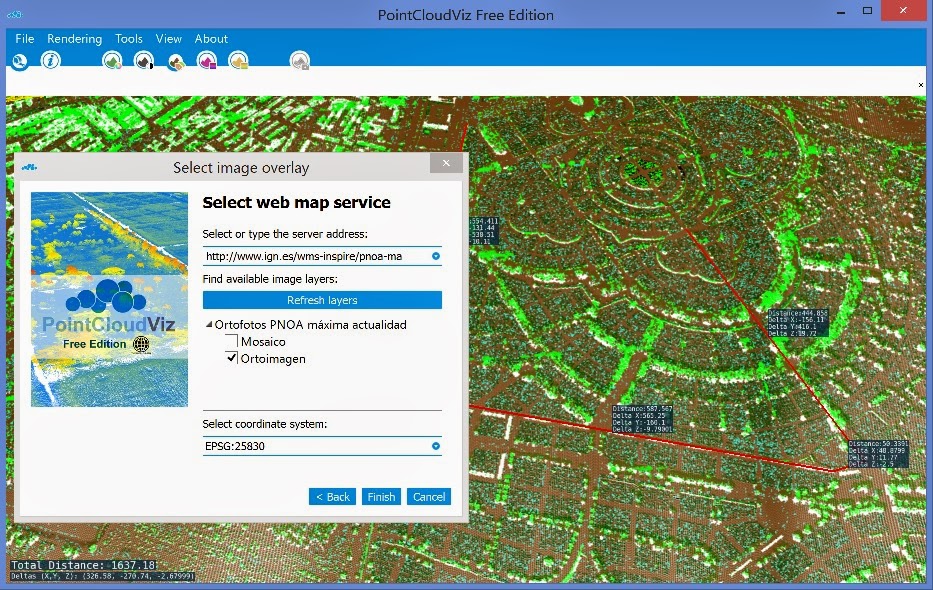Check the Mosaico layer checkbox
The height and width of the screenshot is (590, 933).
coord(232,341)
